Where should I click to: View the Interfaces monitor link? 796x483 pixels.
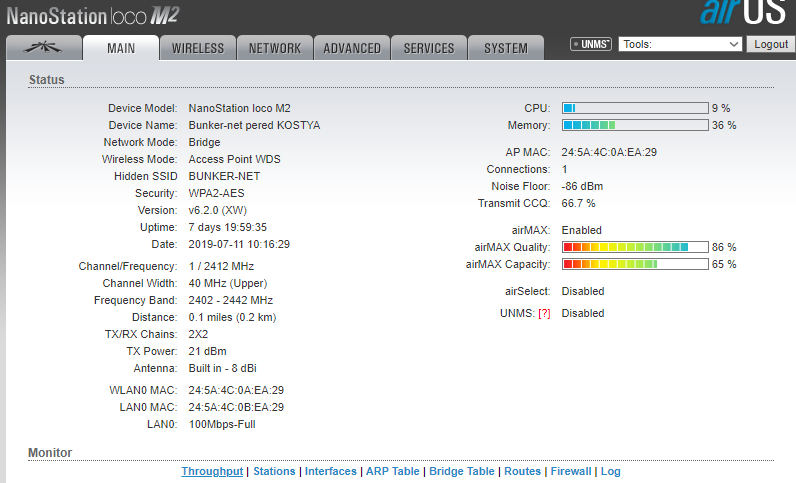pos(330,471)
